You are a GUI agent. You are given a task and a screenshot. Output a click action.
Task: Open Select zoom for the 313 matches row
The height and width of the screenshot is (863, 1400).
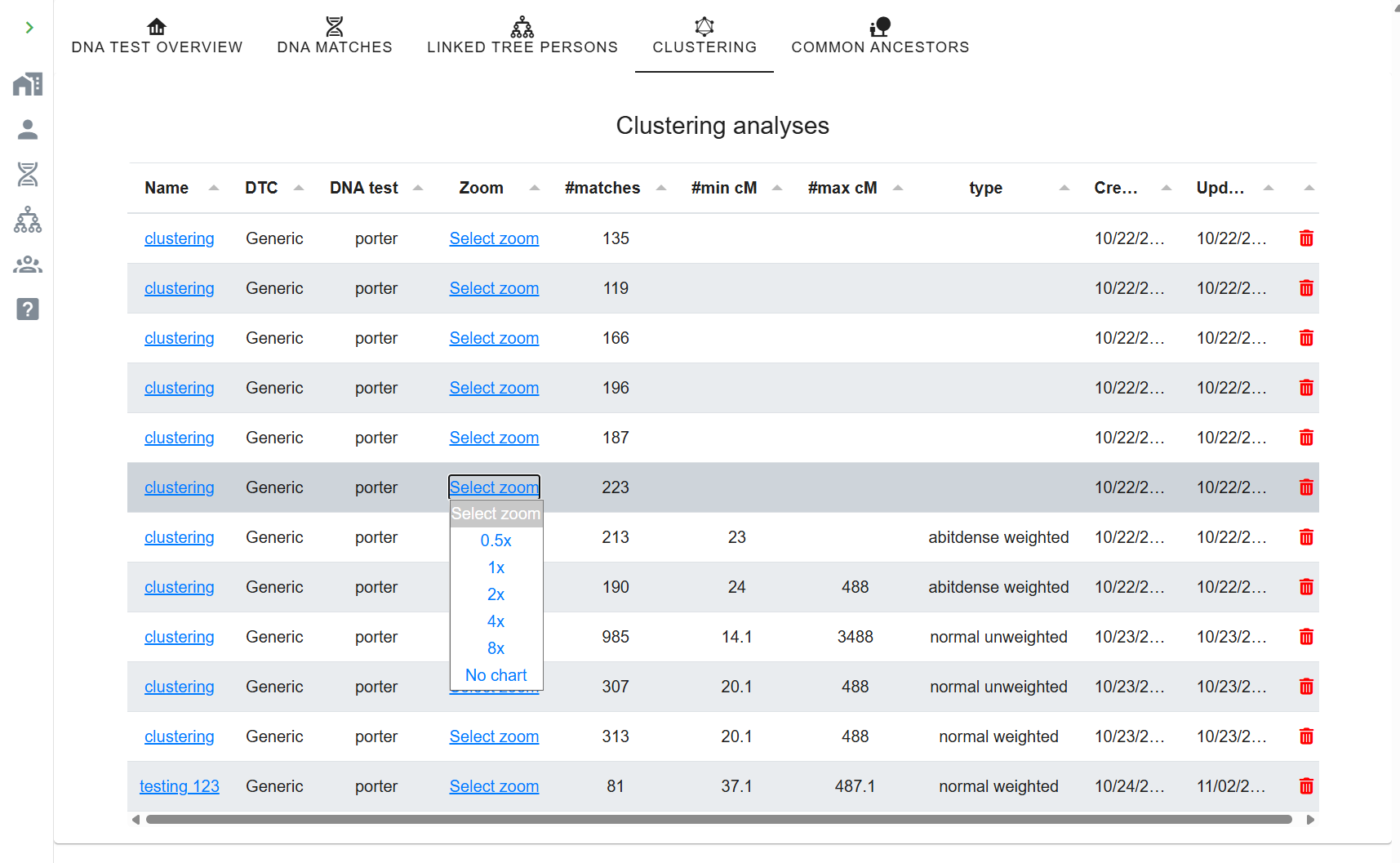(x=494, y=736)
